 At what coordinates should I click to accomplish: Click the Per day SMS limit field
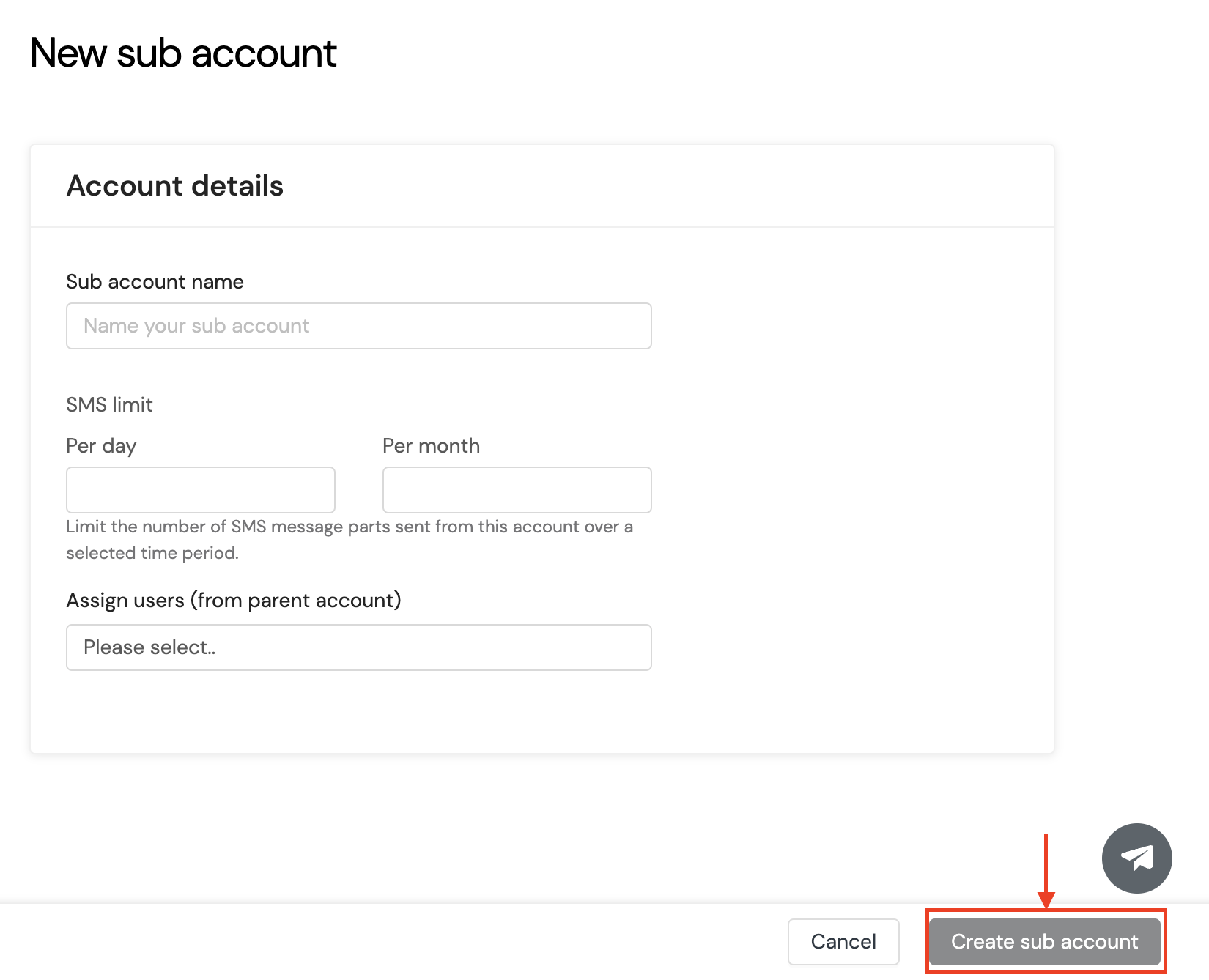[x=201, y=490]
